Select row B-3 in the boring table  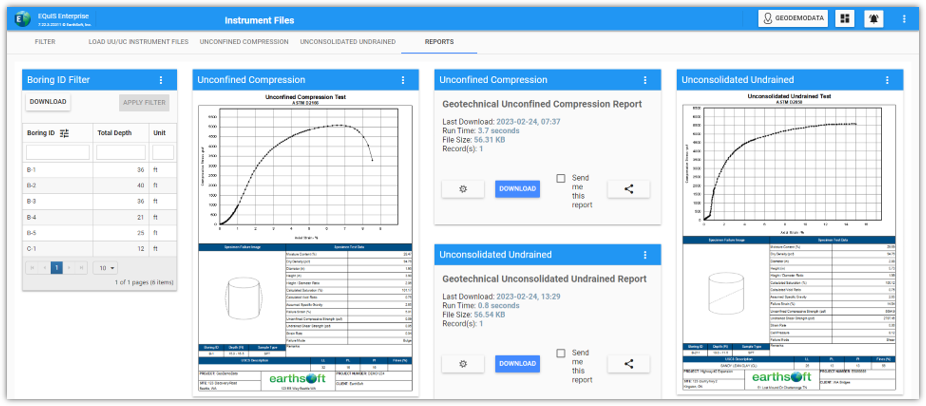(x=99, y=202)
